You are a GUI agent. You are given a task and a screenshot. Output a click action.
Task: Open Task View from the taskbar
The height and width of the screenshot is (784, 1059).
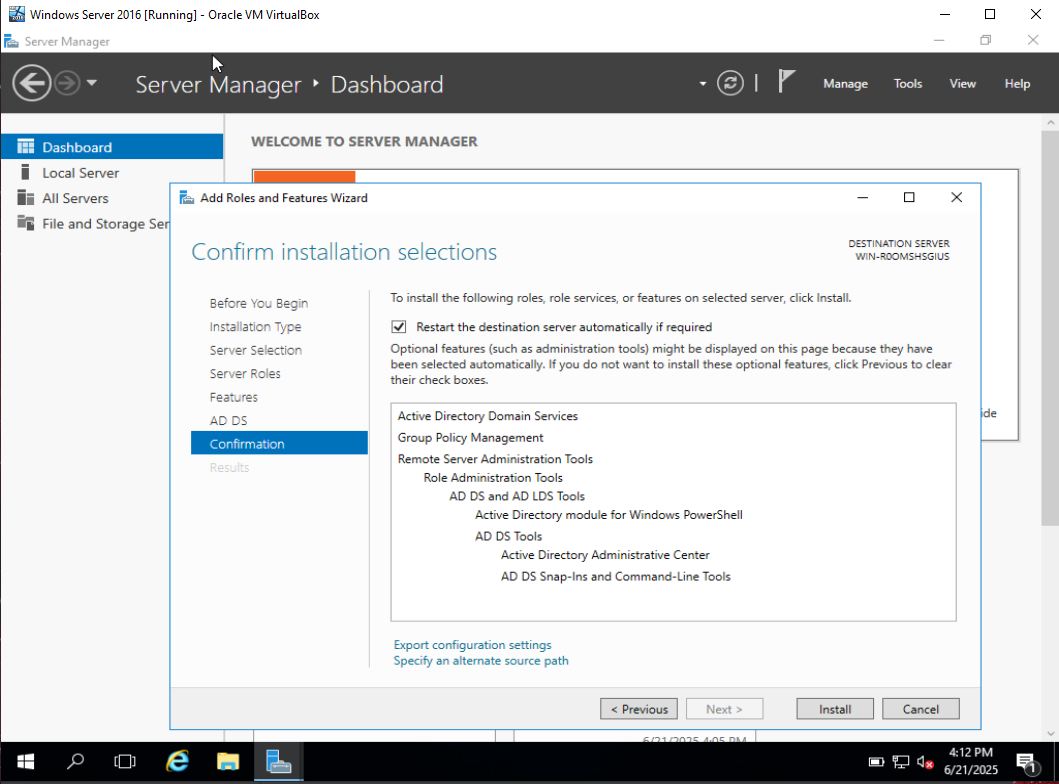coord(125,762)
